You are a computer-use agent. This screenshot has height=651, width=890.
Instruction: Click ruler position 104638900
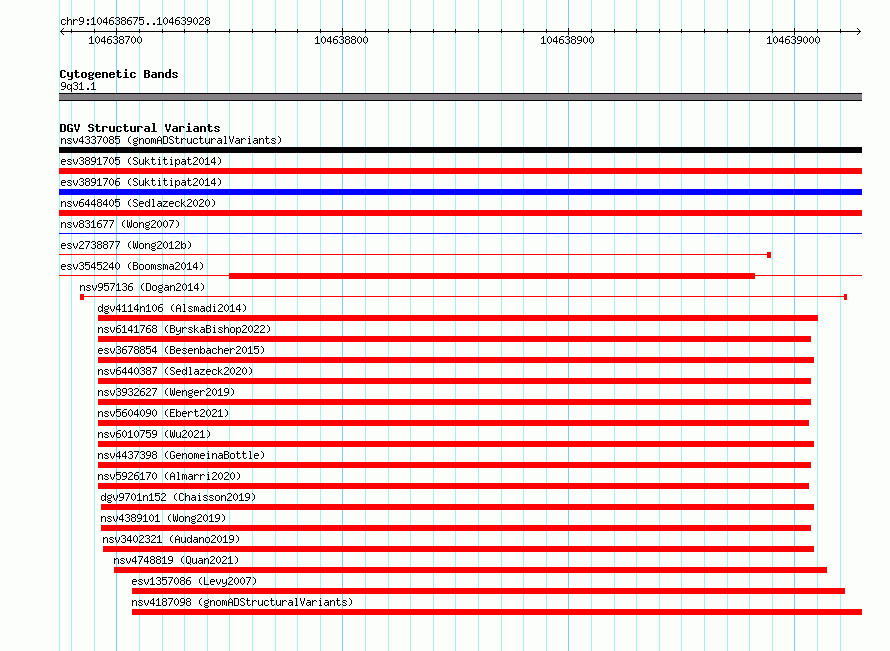pos(567,40)
